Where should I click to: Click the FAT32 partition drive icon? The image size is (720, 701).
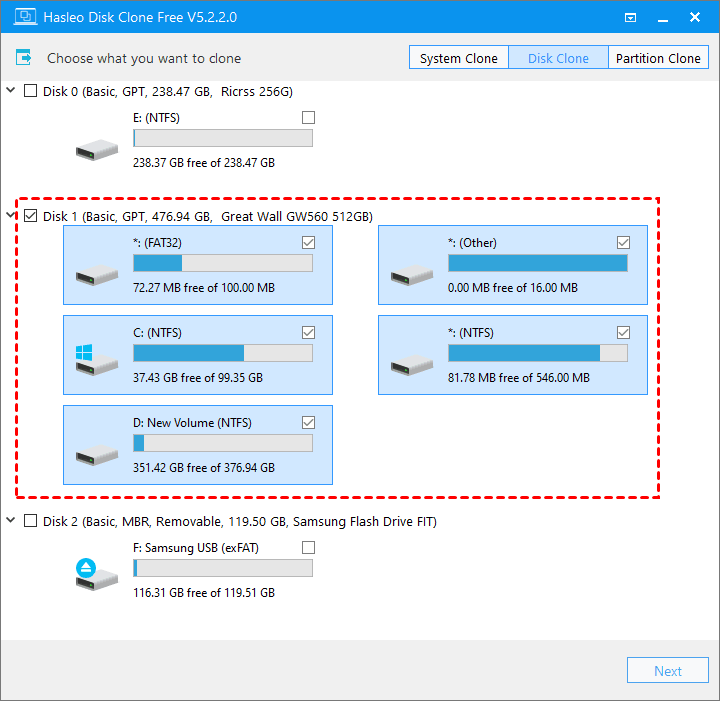point(96,275)
